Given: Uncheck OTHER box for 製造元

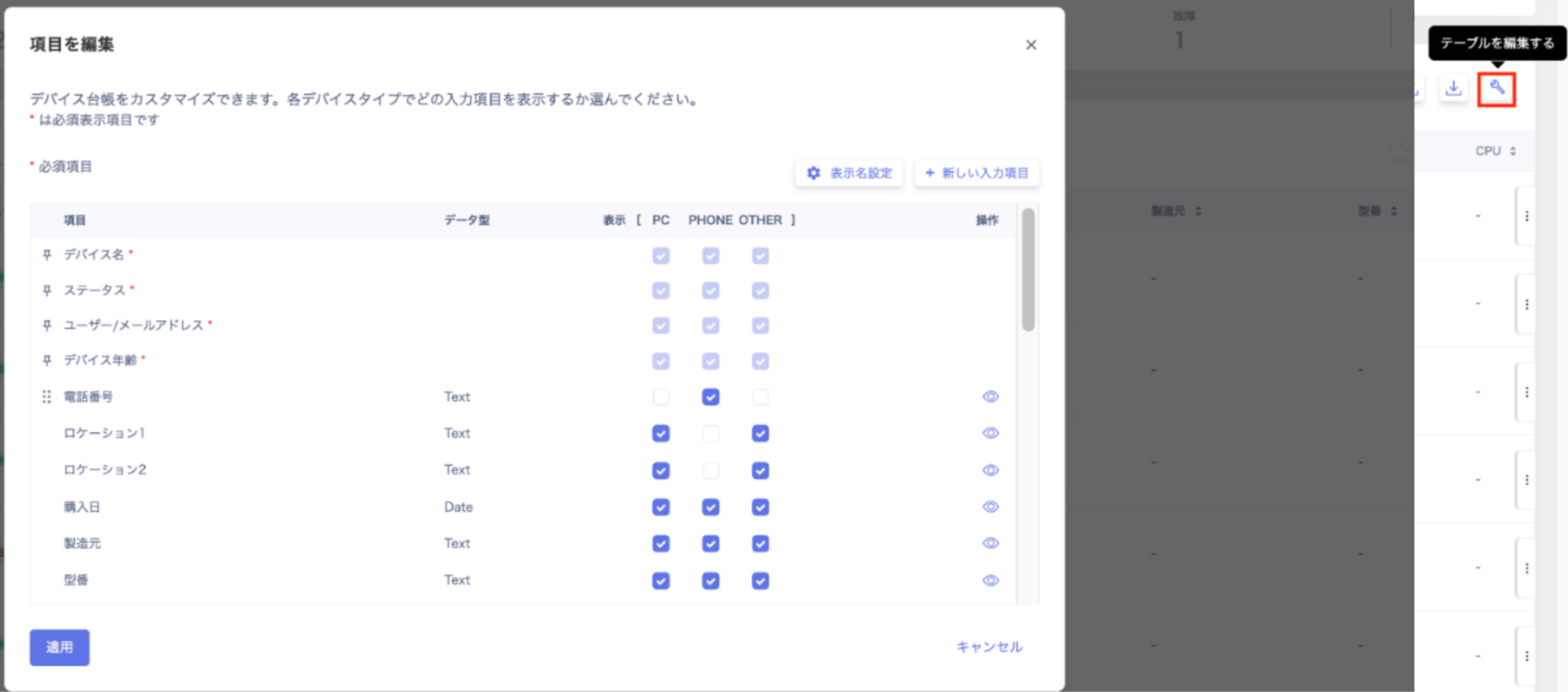Looking at the screenshot, I should coord(760,543).
